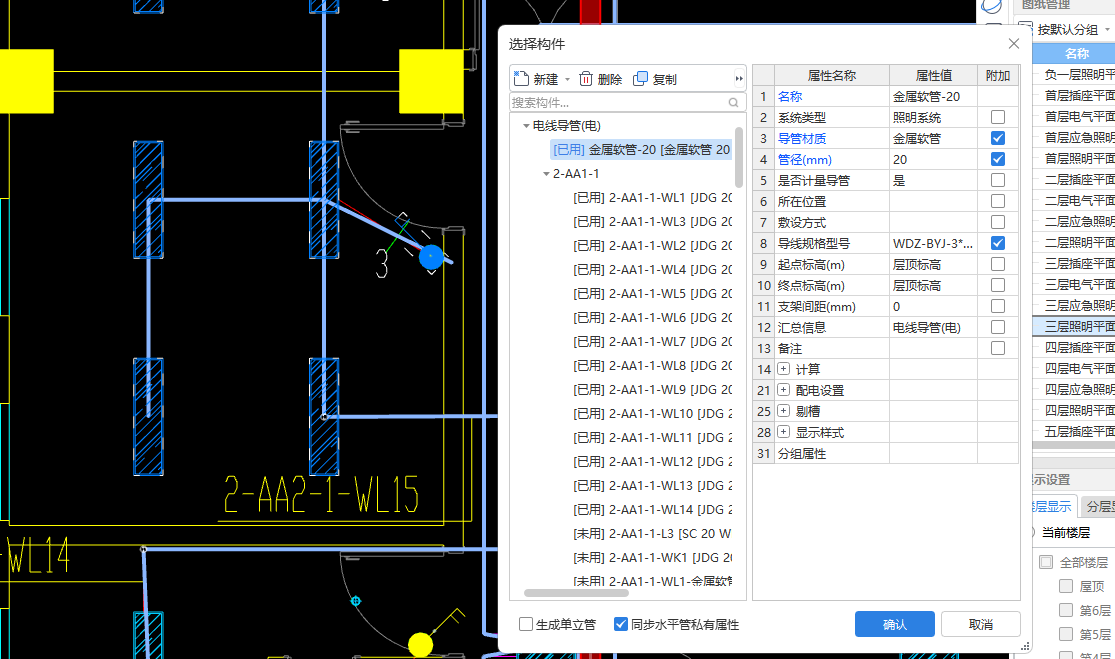Select the 2-AA1-1-WL14 tree row

pos(653,510)
